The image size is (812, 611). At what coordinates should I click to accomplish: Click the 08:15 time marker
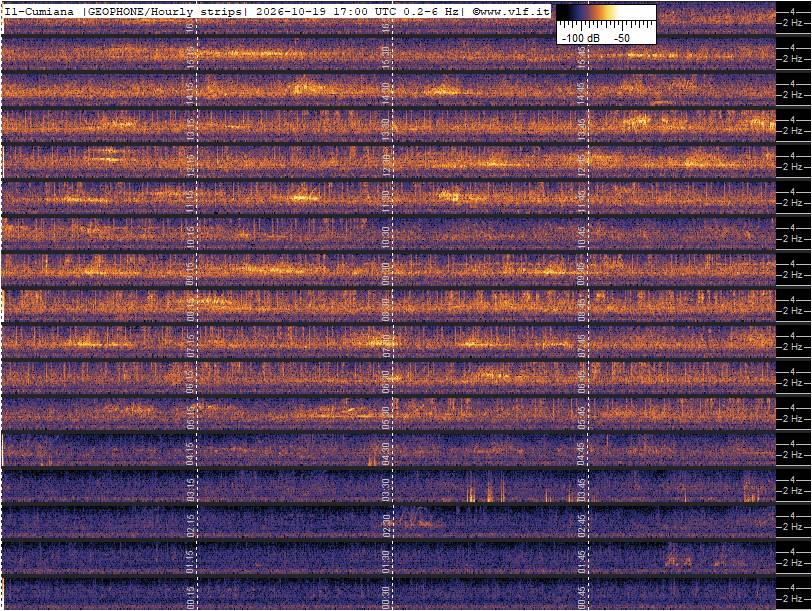click(190, 309)
